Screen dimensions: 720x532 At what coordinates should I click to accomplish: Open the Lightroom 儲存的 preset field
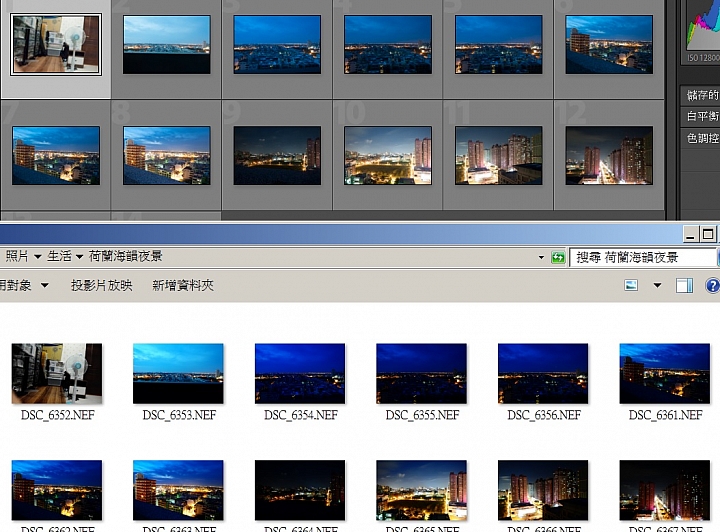click(x=701, y=95)
